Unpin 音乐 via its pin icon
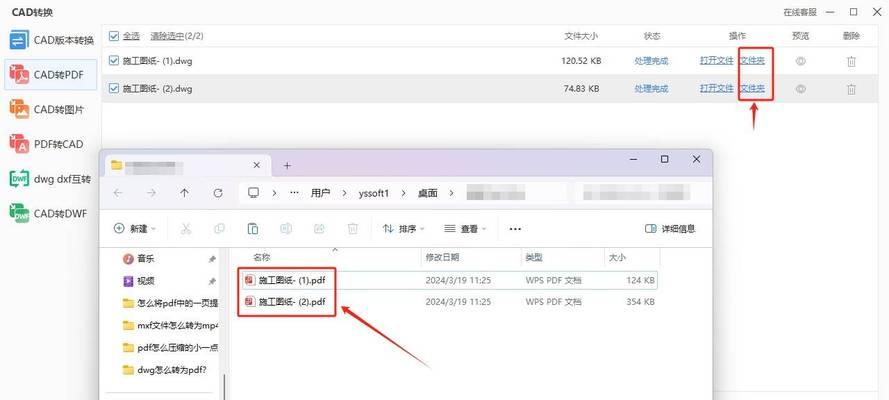The width and height of the screenshot is (889, 400). click(211, 259)
